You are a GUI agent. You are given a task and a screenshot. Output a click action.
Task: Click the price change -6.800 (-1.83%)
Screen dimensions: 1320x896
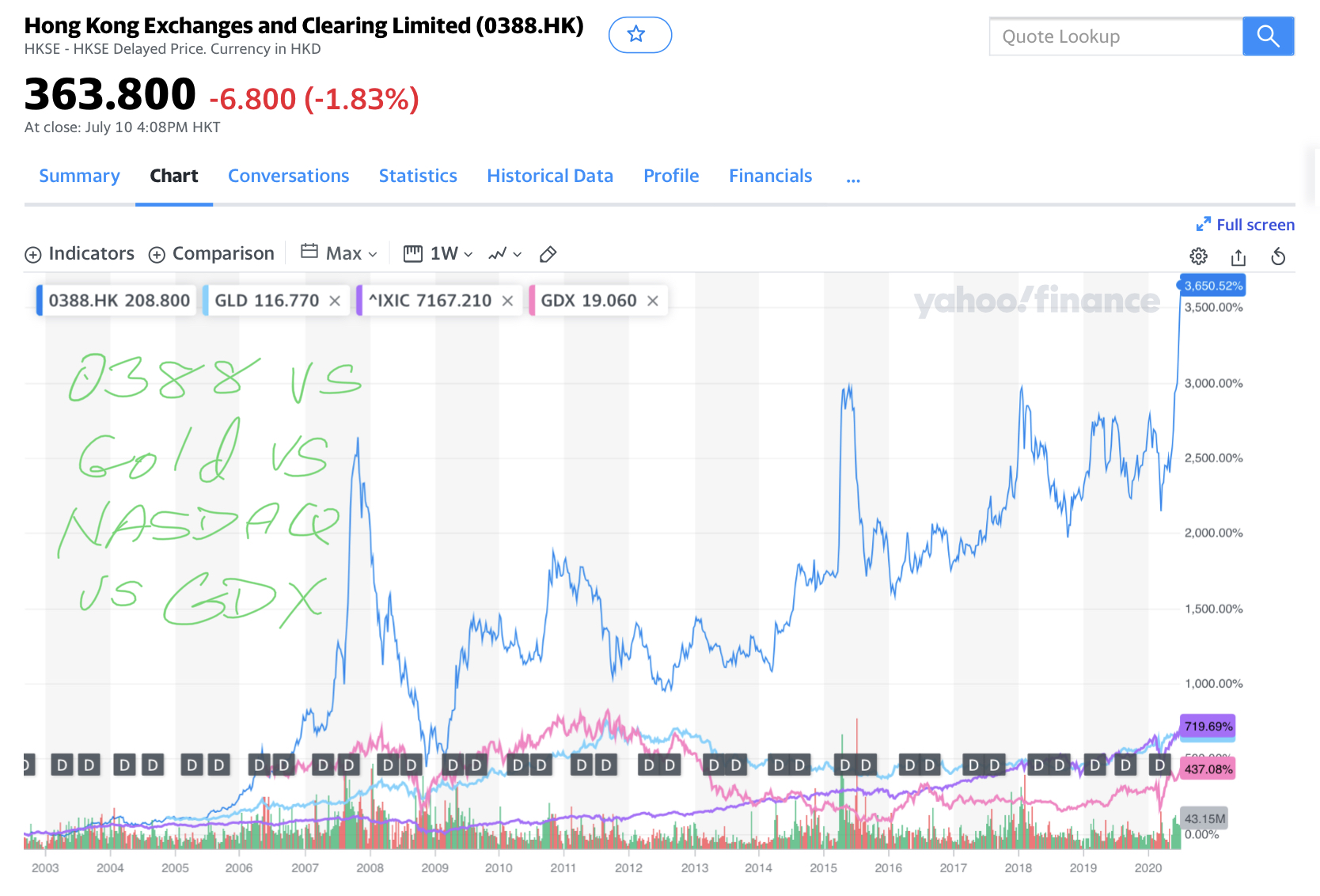coord(314,100)
